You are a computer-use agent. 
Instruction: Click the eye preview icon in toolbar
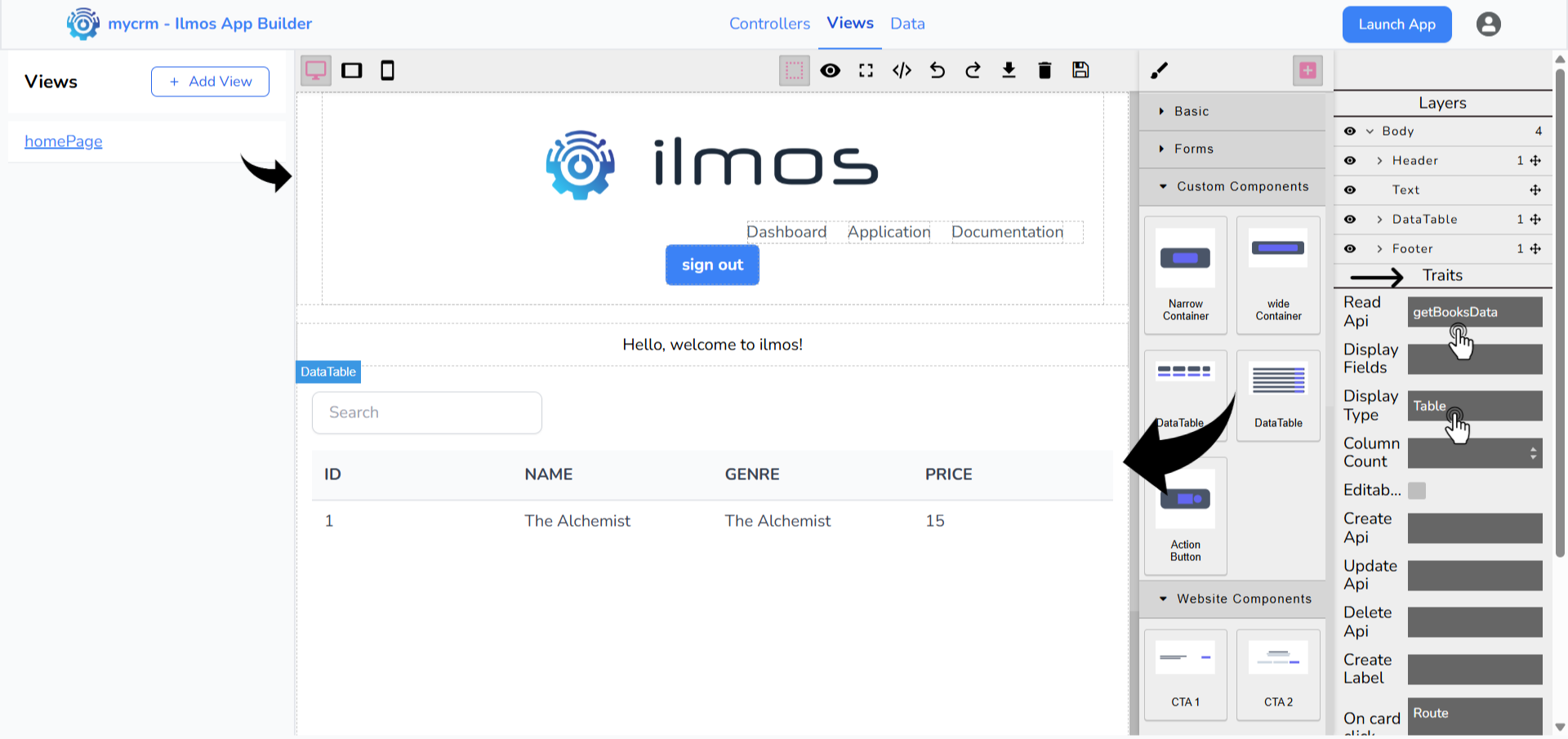point(831,70)
